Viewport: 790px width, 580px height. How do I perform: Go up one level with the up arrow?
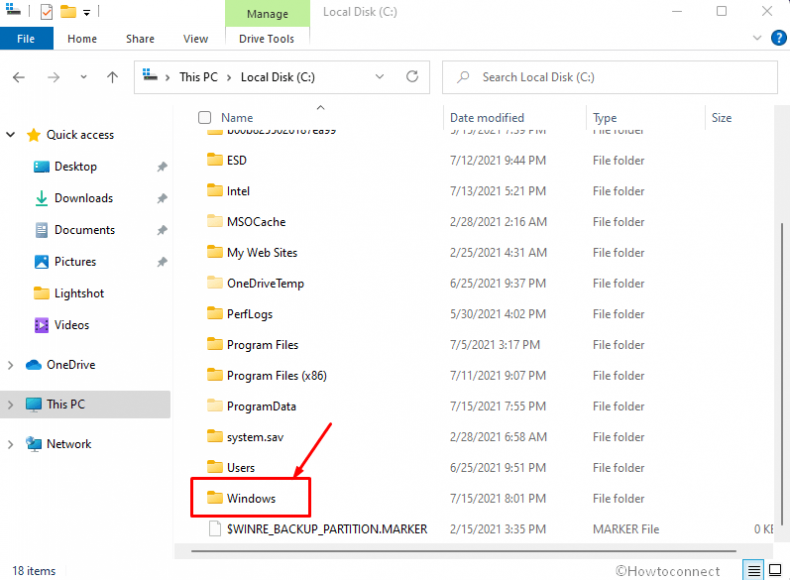[x=112, y=77]
